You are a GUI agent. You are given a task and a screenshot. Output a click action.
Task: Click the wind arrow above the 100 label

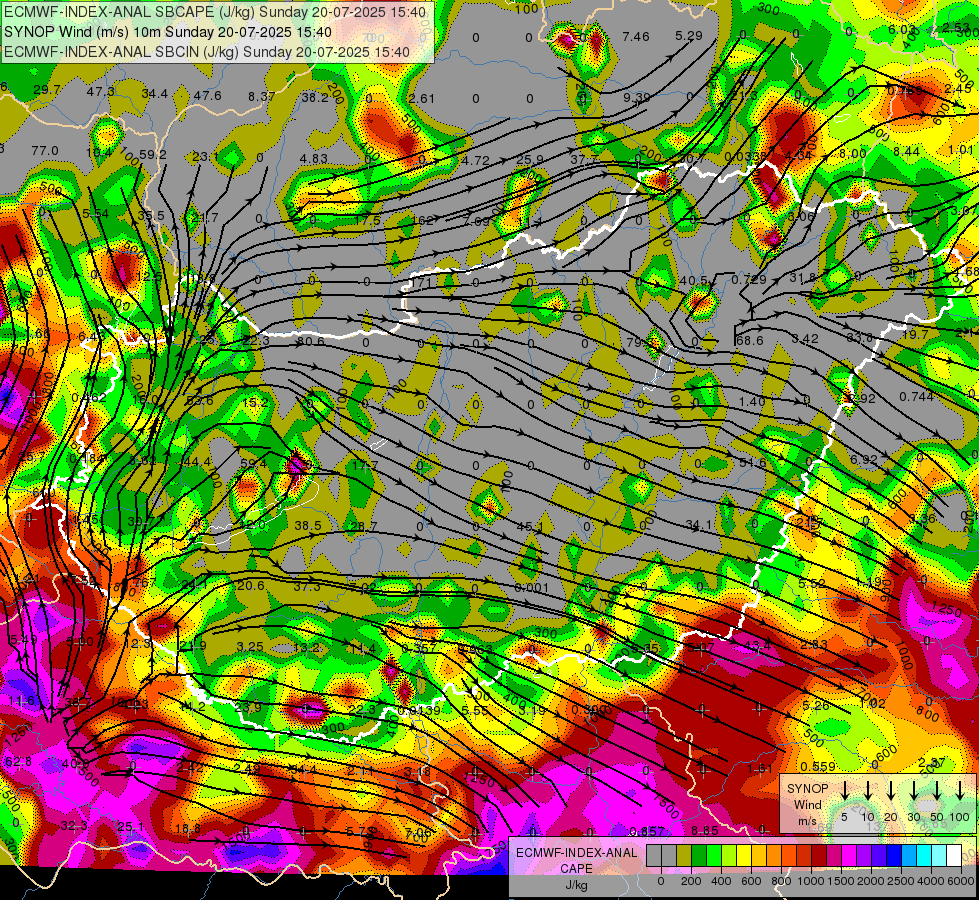point(960,791)
